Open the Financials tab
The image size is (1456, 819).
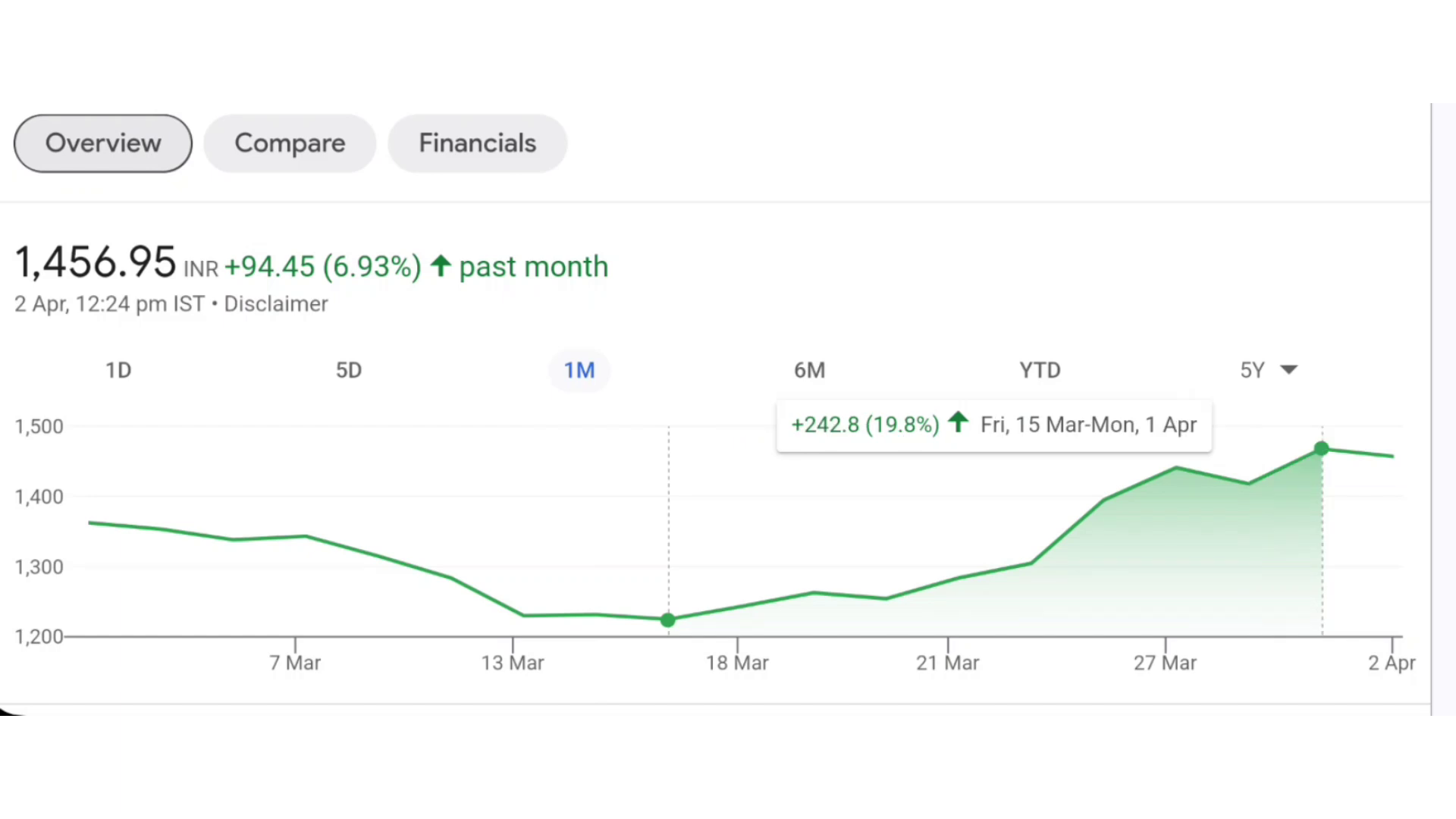point(478,143)
